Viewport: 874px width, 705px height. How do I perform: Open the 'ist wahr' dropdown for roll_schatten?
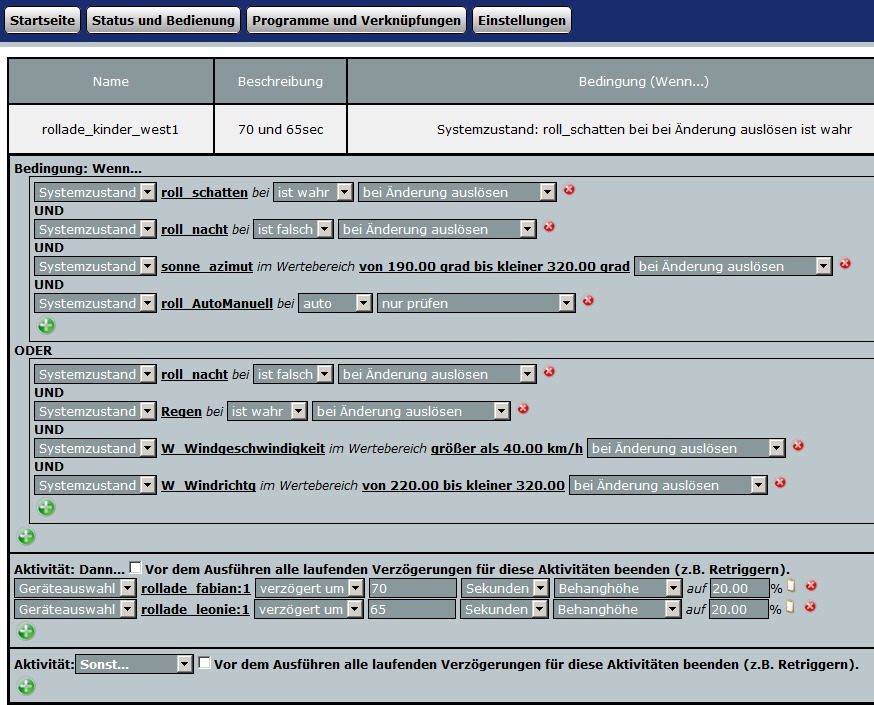(x=313, y=192)
